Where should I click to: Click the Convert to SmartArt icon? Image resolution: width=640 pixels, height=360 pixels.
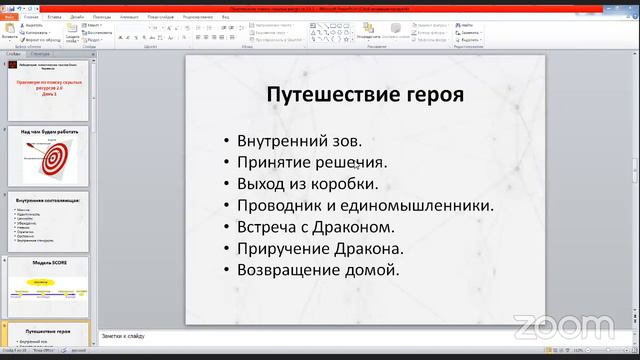tap(252, 40)
